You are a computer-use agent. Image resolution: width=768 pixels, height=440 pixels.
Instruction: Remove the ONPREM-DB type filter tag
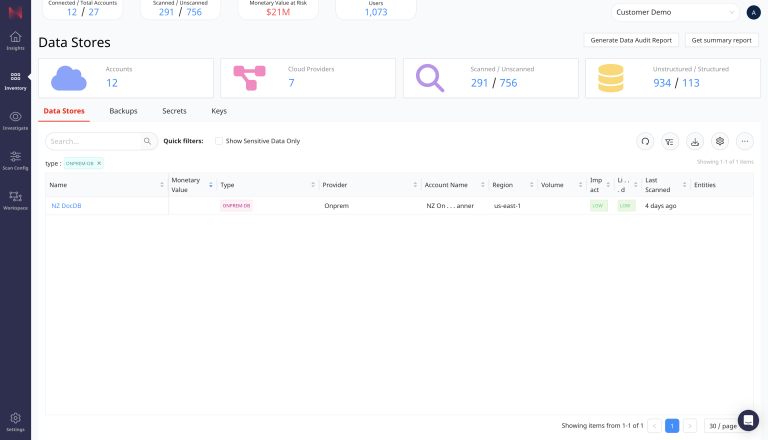pos(99,163)
